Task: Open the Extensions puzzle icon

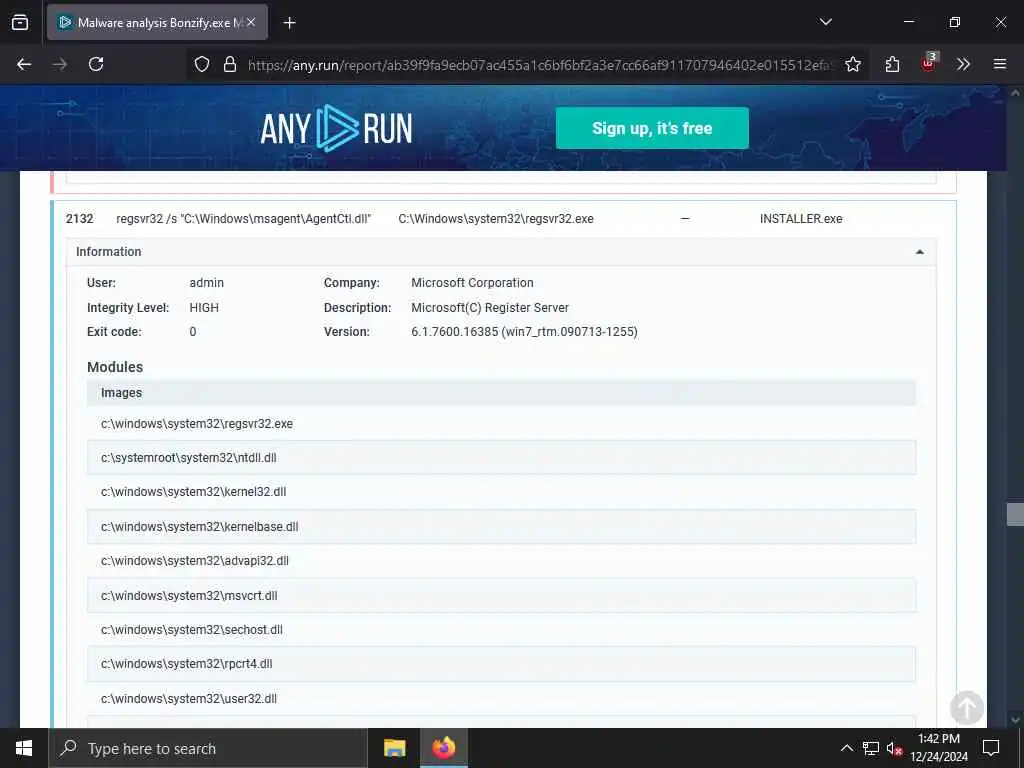Action: [x=892, y=64]
